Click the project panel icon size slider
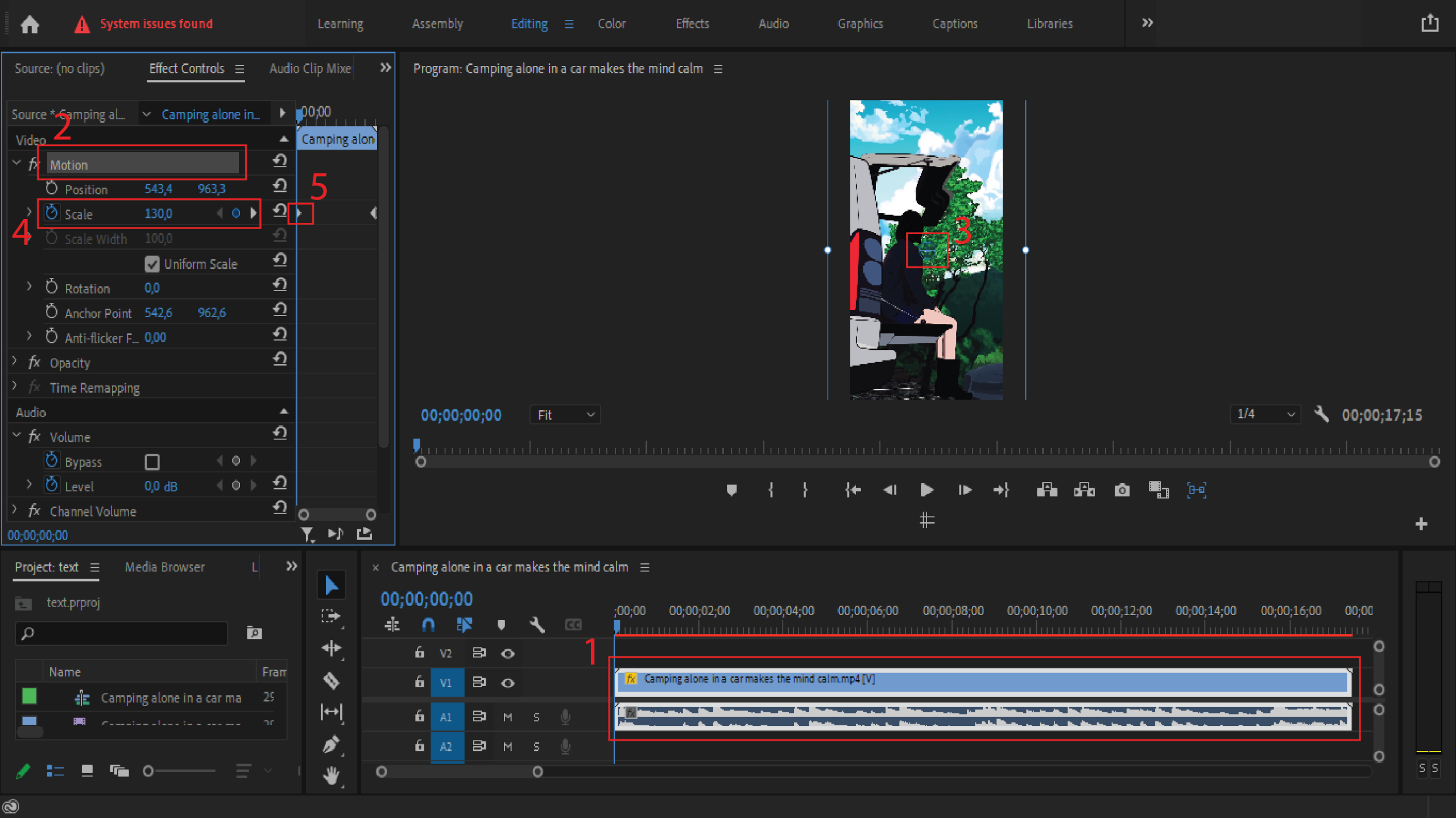The width and height of the screenshot is (1456, 818). pos(181,771)
